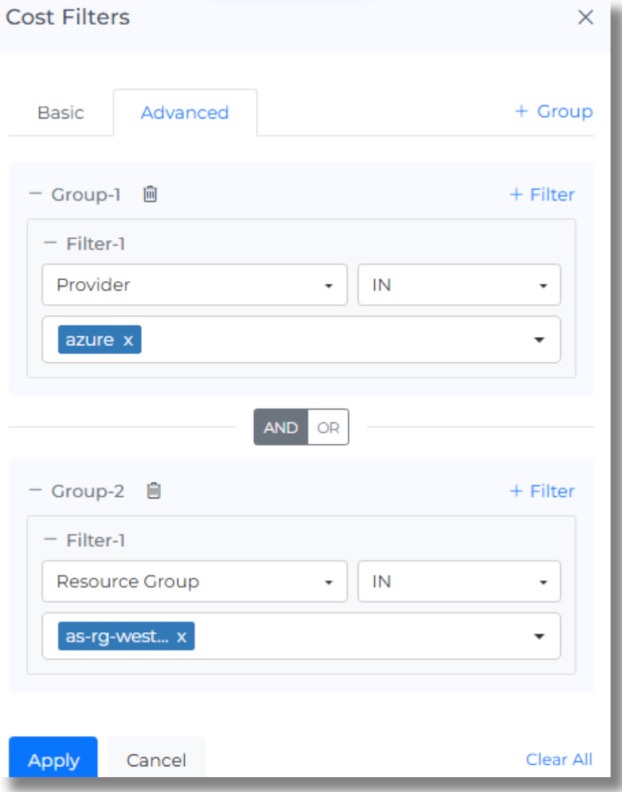Add a new group with + Group
This screenshot has height=792, width=622.
click(553, 112)
